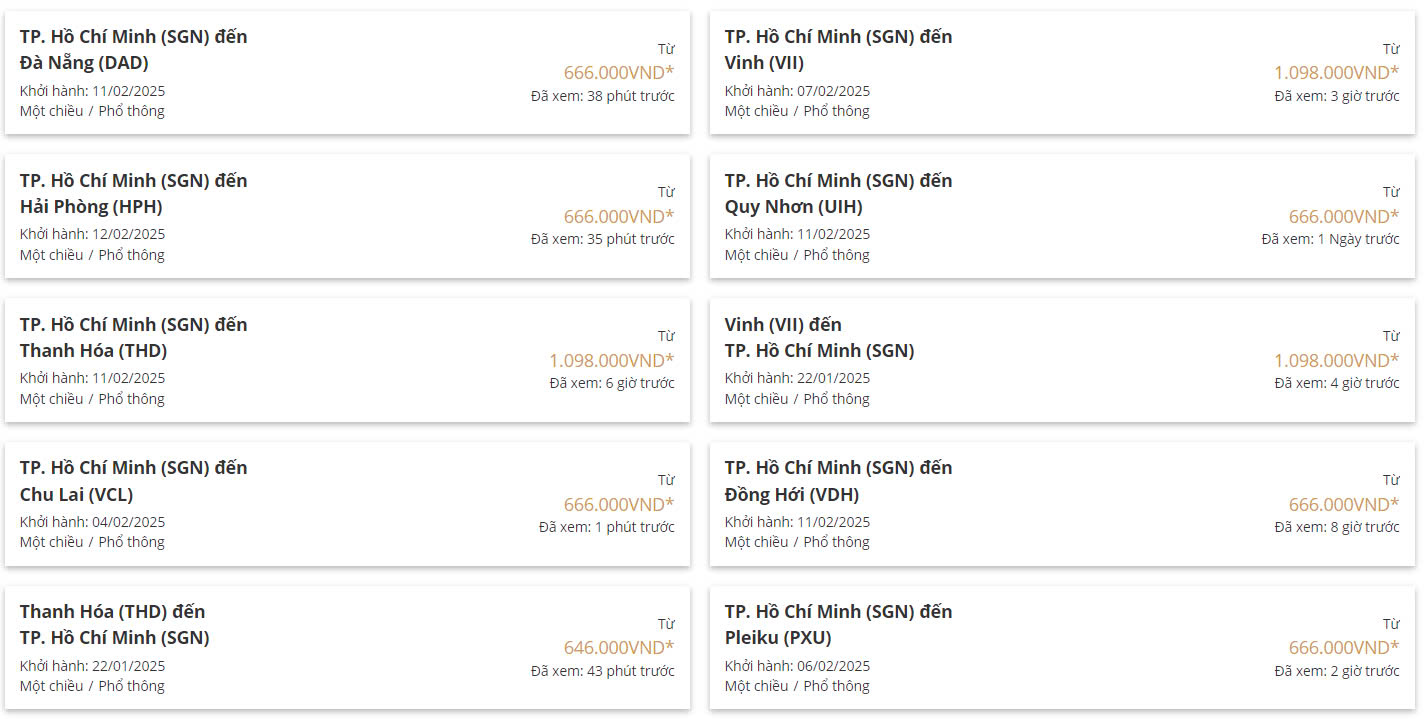This screenshot has width=1425, height=719.
Task: Open the Hồ Chí Minh to Đà Nẵng flight card
Action: [x=347, y=73]
